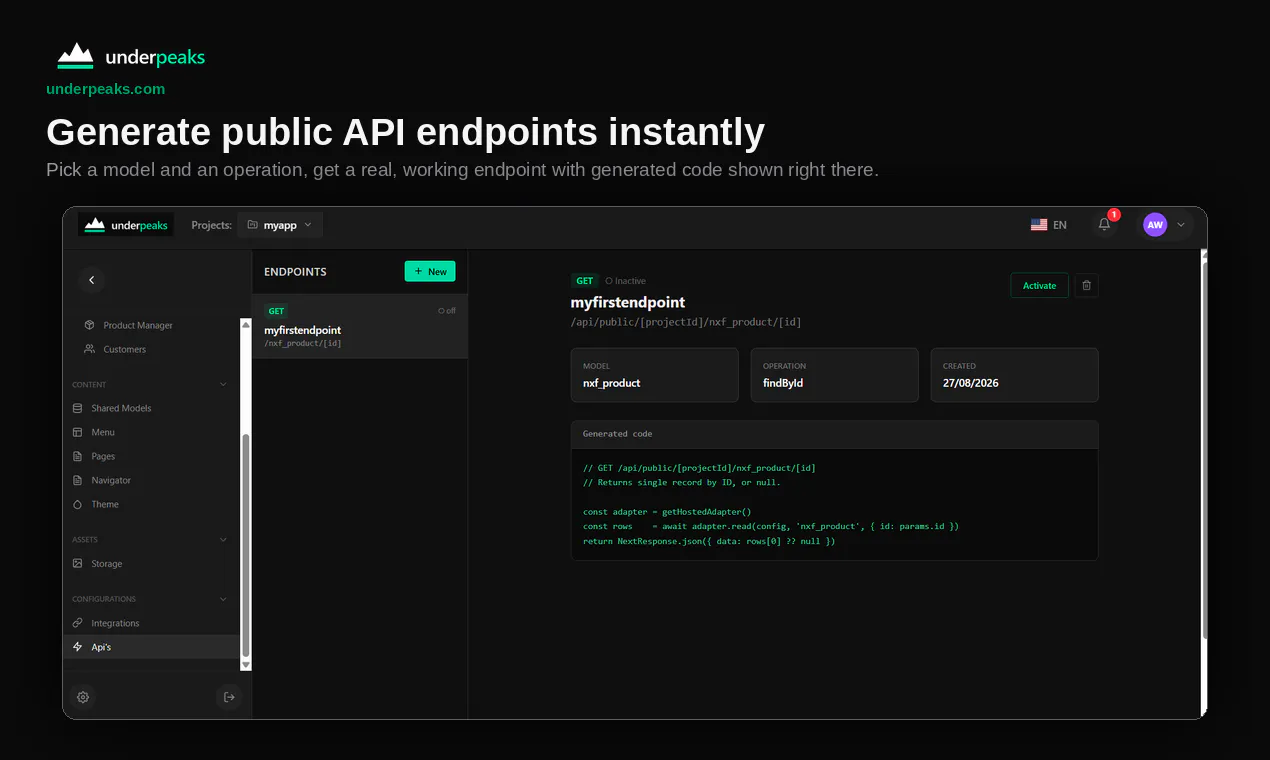Click the Activate button
Screen dimensions: 1270x760
click(x=1039, y=286)
